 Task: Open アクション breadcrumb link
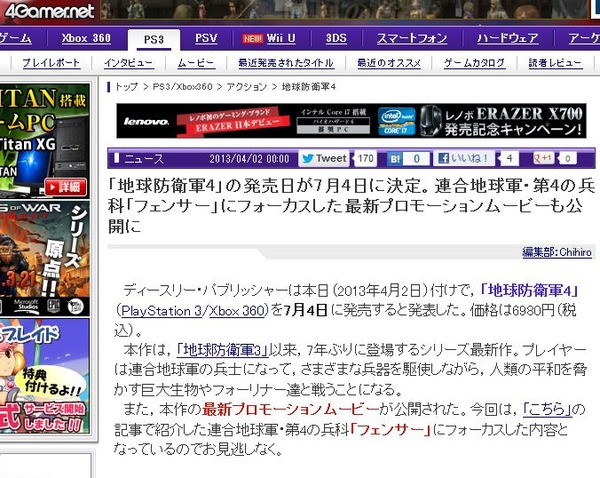click(246, 87)
